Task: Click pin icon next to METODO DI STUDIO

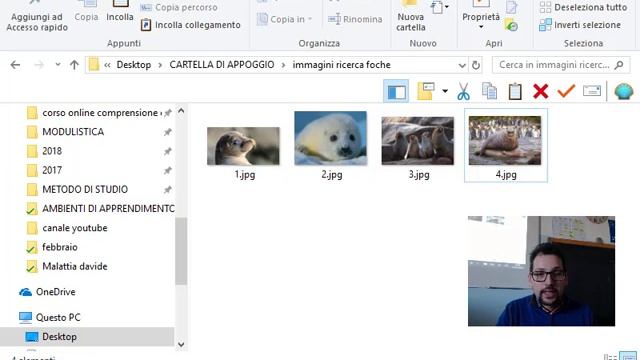Action: coord(167,190)
